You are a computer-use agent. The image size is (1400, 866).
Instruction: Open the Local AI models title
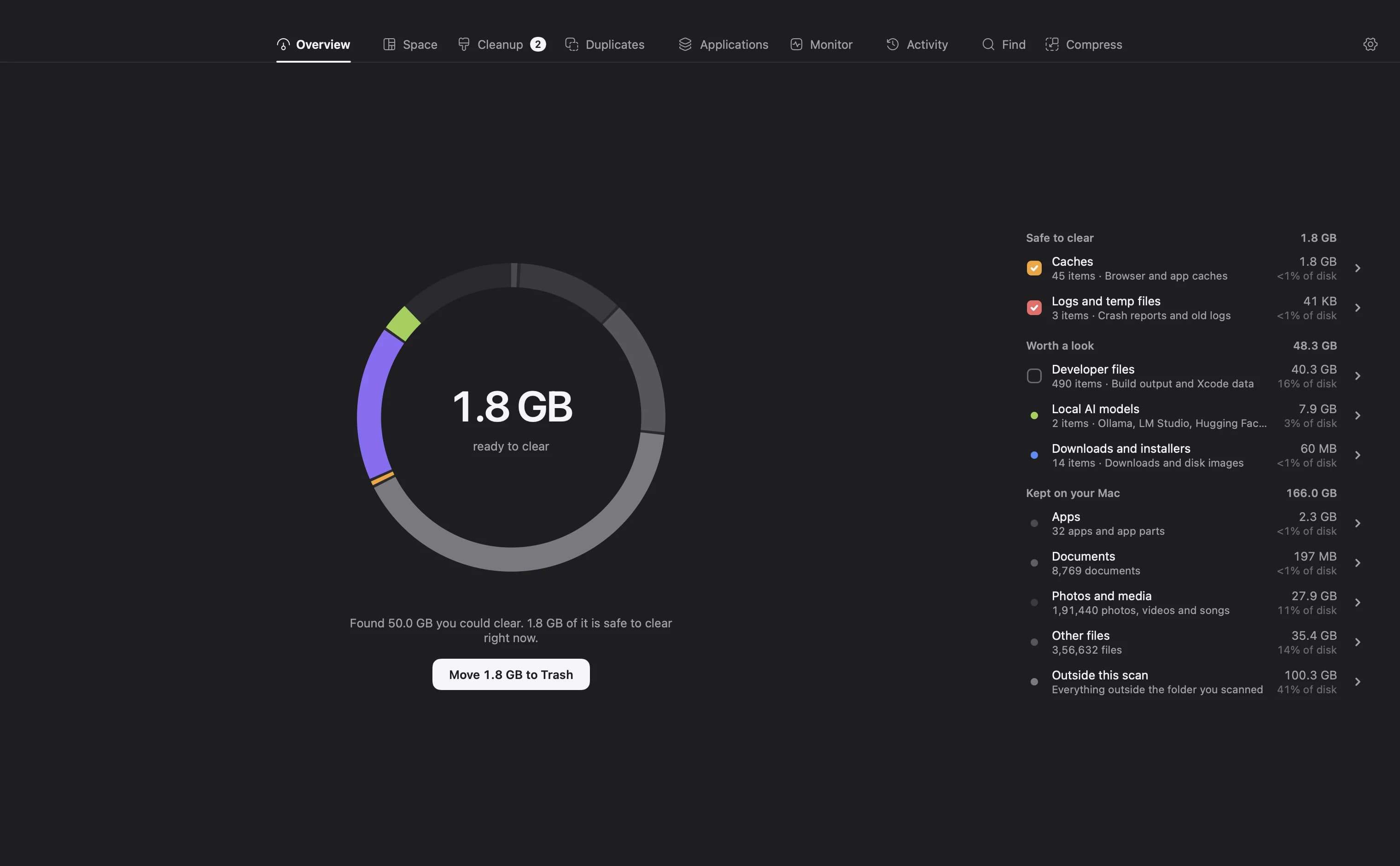click(x=1095, y=409)
